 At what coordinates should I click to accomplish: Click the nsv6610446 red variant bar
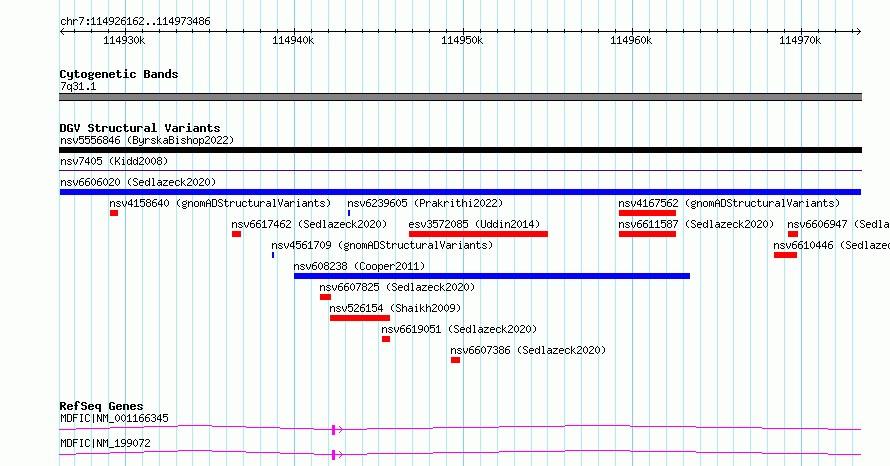786,255
